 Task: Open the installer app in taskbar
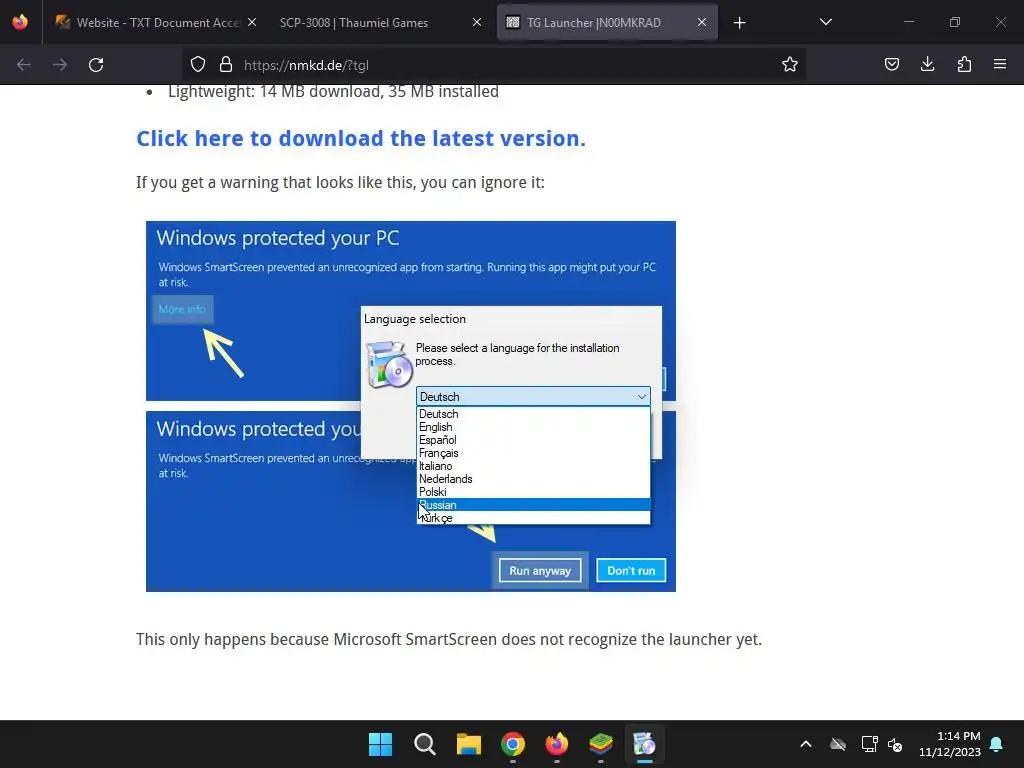644,744
